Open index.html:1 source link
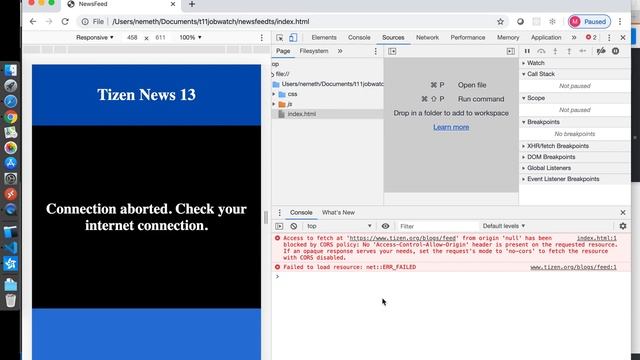This screenshot has width=640, height=360. [x=596, y=238]
